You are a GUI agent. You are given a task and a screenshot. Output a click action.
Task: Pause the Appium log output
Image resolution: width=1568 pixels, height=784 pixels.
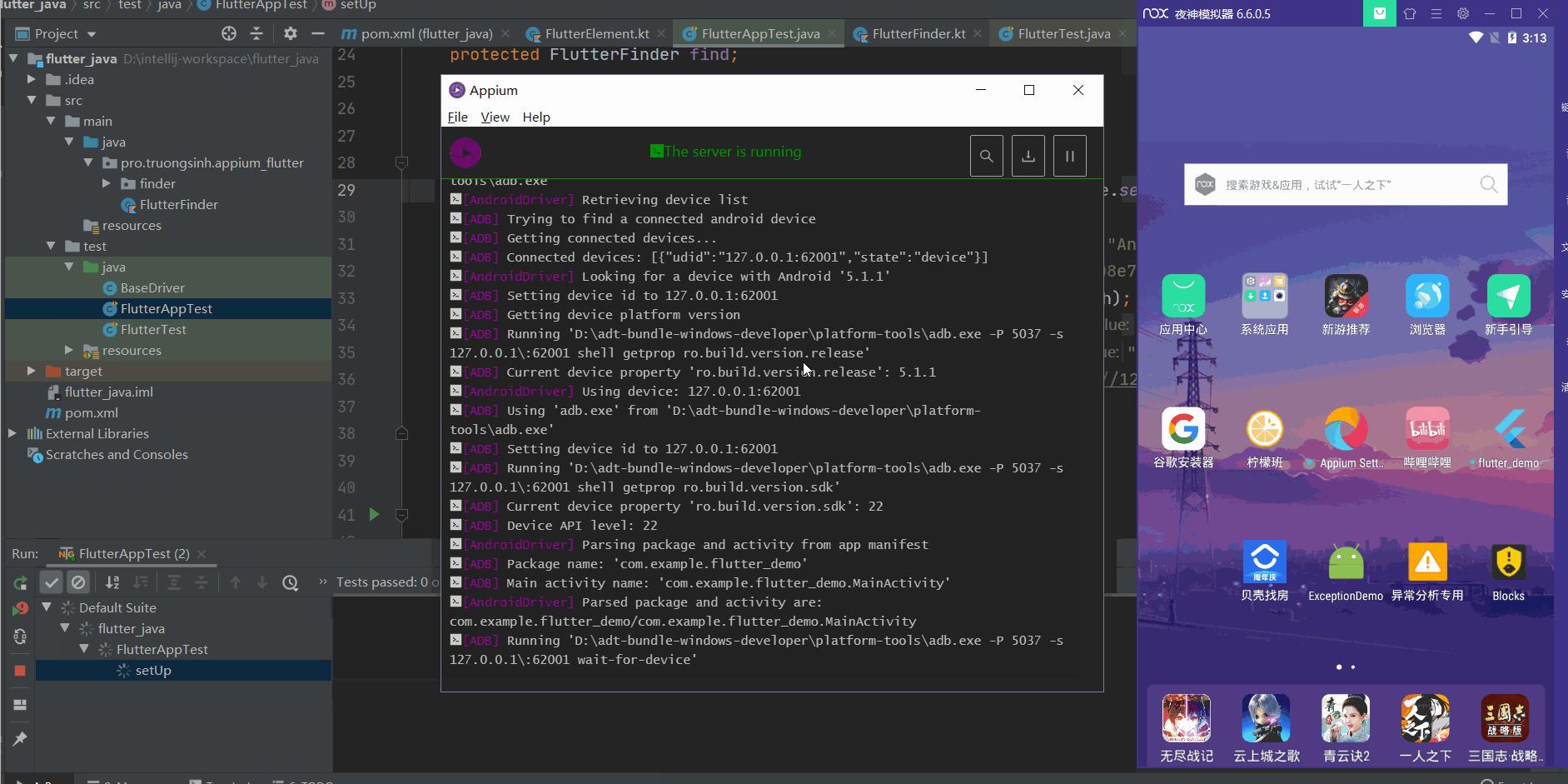point(1070,156)
